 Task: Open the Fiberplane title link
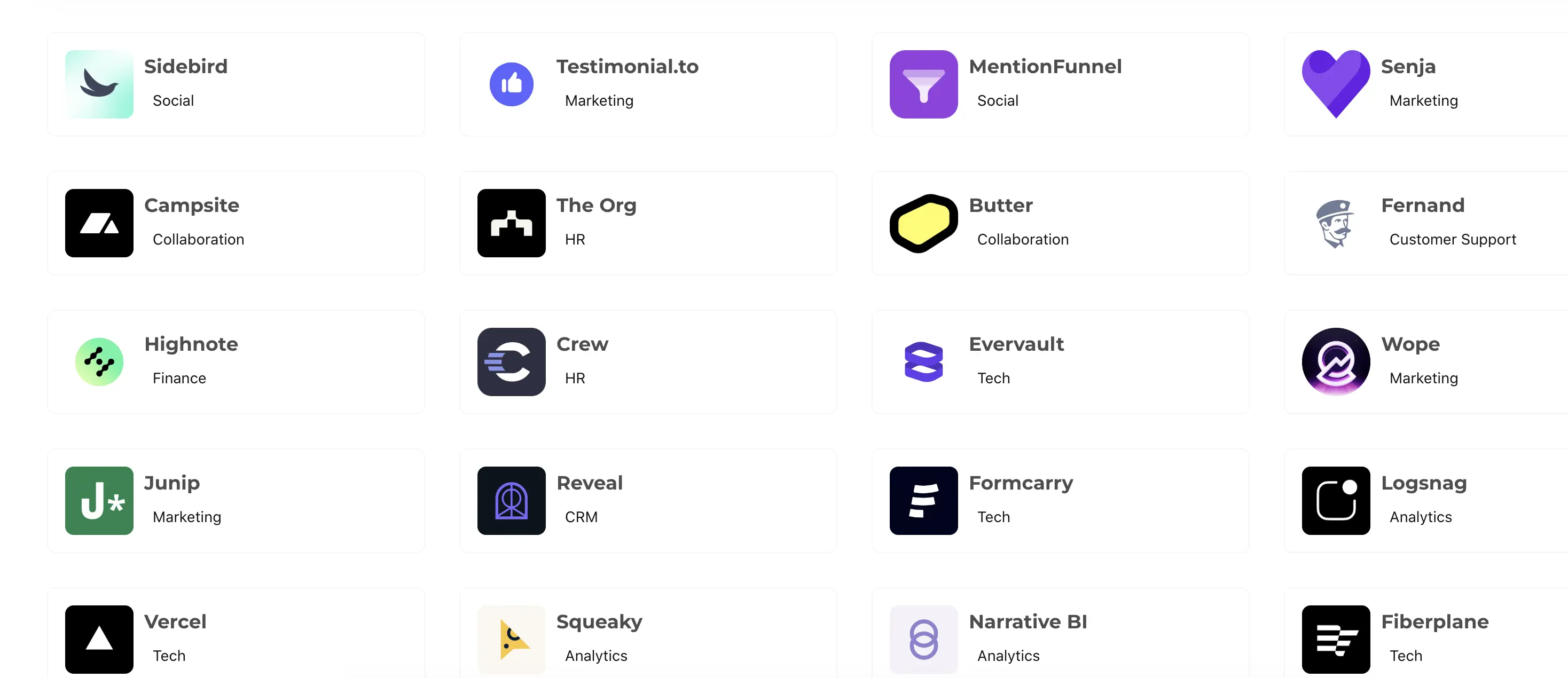(1434, 621)
